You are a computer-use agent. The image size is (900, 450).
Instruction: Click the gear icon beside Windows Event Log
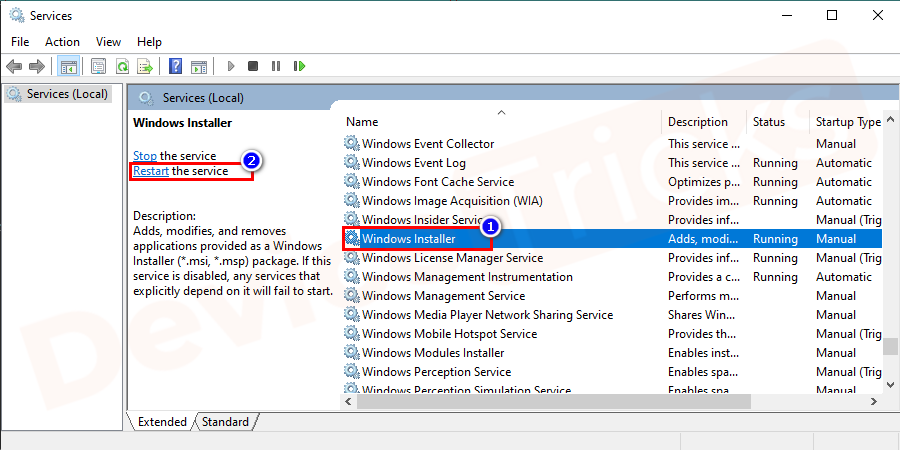pos(351,162)
